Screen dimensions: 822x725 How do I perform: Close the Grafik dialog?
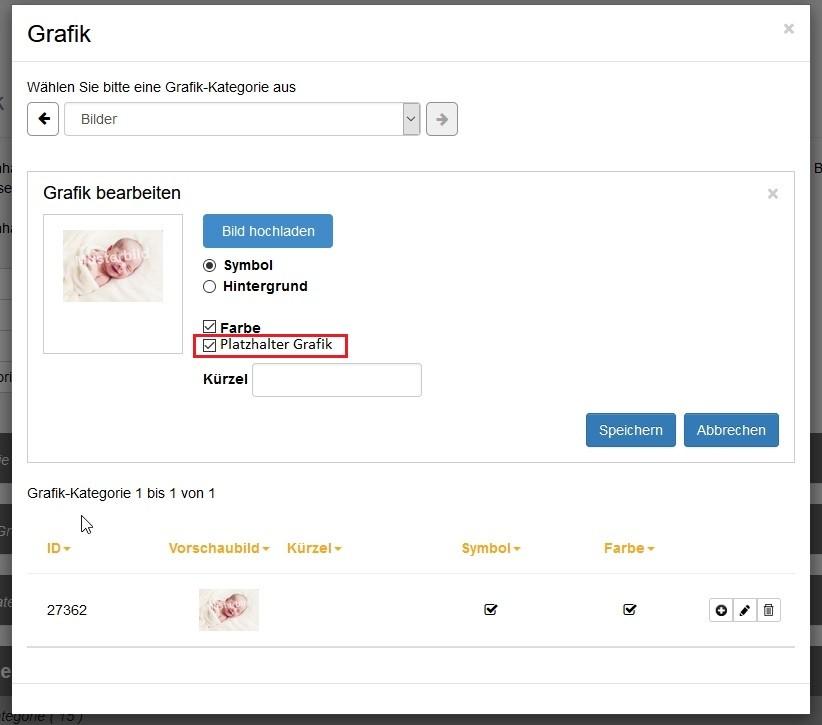coord(788,29)
